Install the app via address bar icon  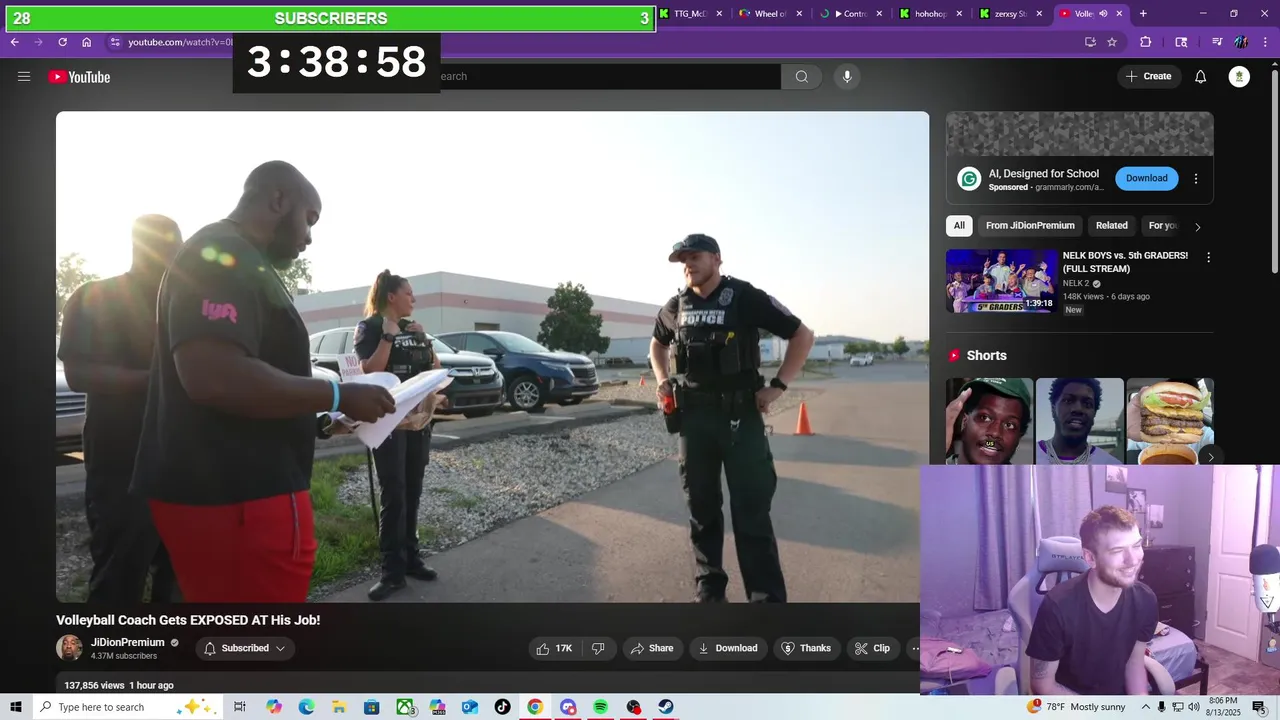1090,42
